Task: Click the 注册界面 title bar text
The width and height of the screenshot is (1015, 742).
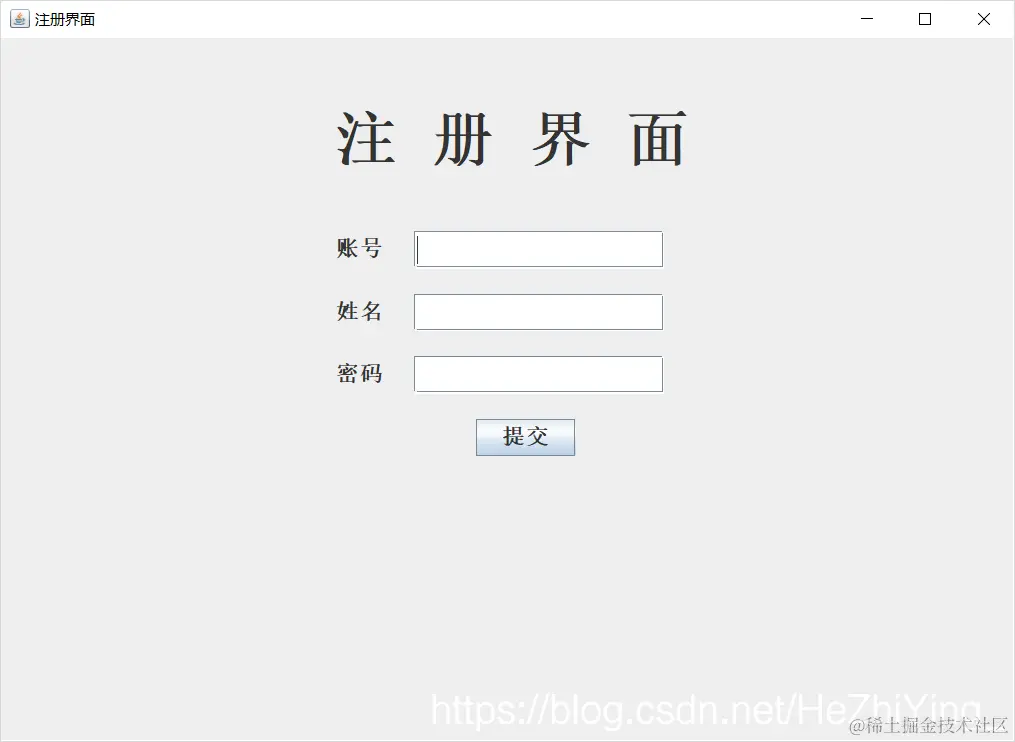Action: pyautogui.click(x=65, y=19)
